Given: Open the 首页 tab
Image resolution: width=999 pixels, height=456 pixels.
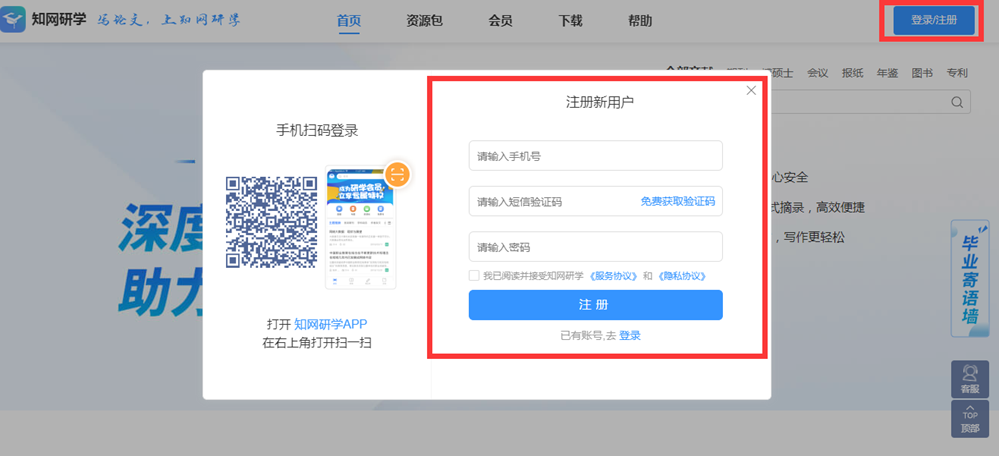Looking at the screenshot, I should click(349, 21).
